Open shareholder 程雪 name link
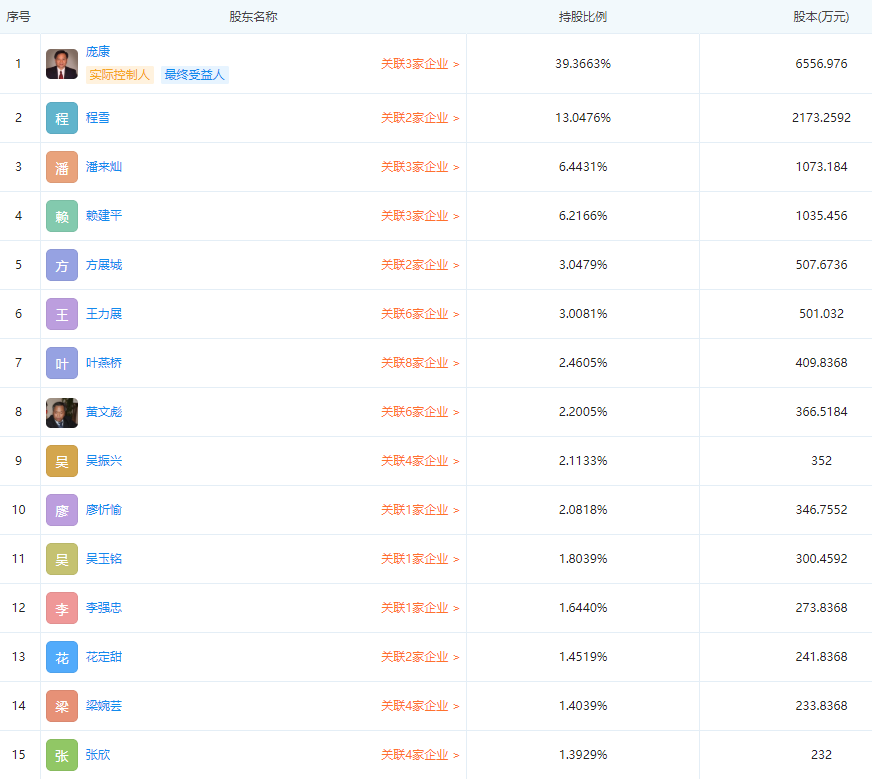This screenshot has width=872, height=779. click(98, 118)
